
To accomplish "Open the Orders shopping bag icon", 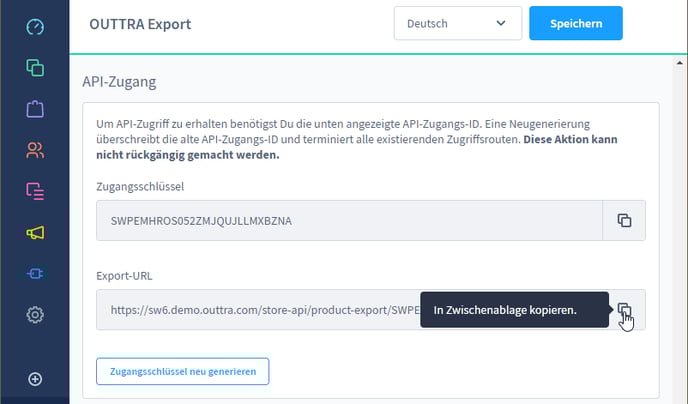I will 35,109.
